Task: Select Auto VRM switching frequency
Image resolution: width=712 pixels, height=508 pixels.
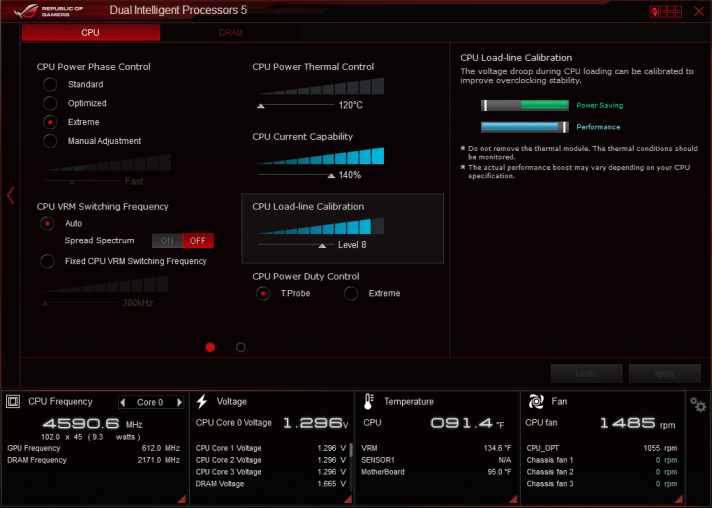Action: coord(47,223)
